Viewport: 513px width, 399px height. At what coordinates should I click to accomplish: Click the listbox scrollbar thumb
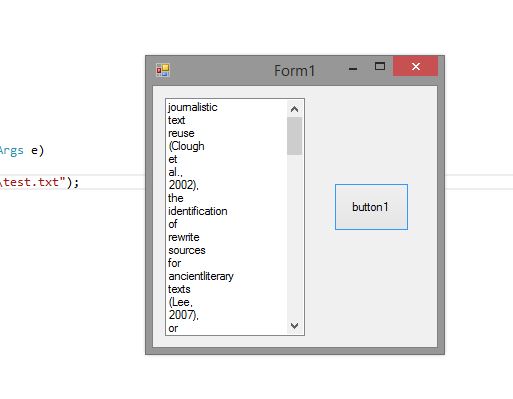point(294,136)
